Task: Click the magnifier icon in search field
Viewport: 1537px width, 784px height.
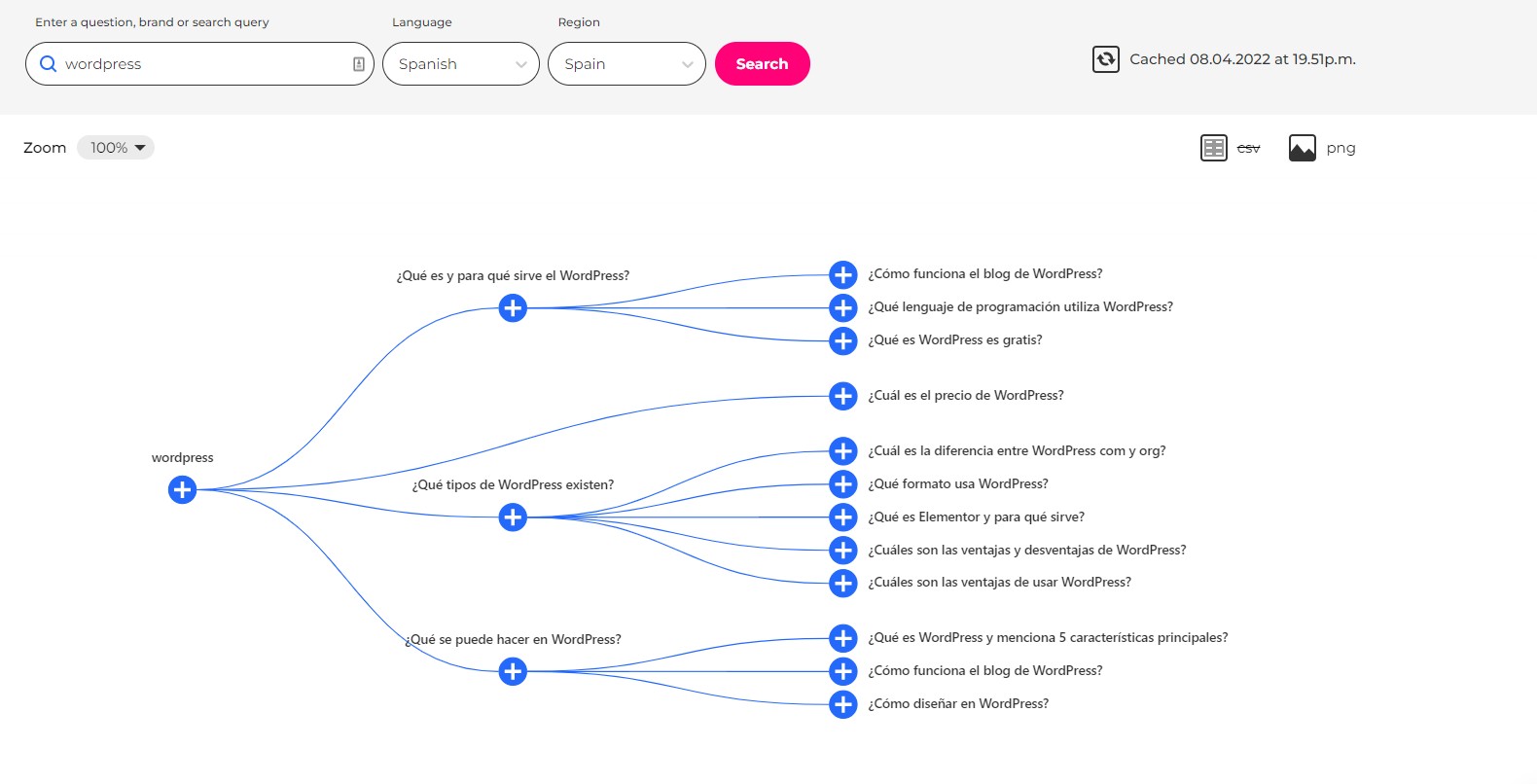Action: click(x=48, y=64)
